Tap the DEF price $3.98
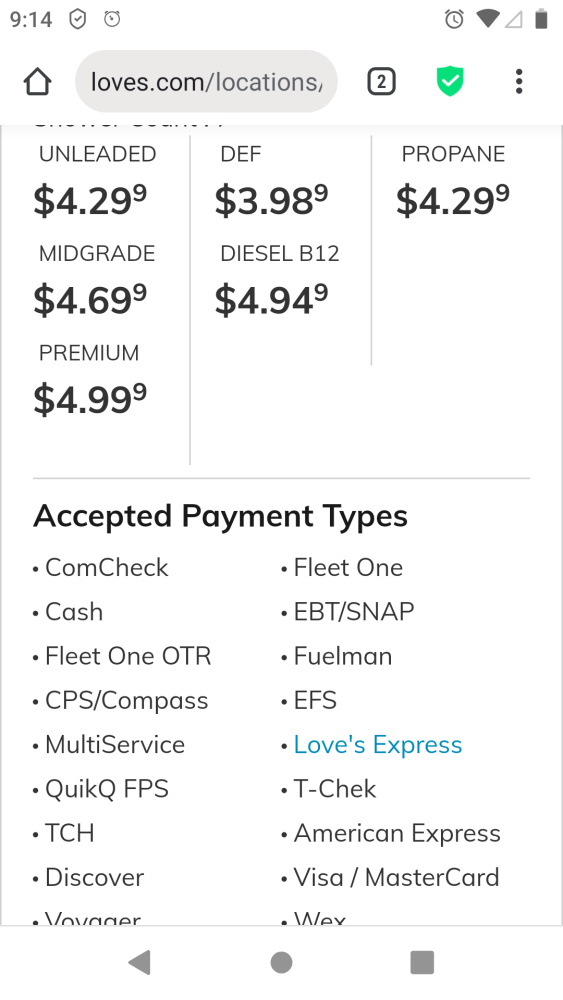 [x=272, y=200]
